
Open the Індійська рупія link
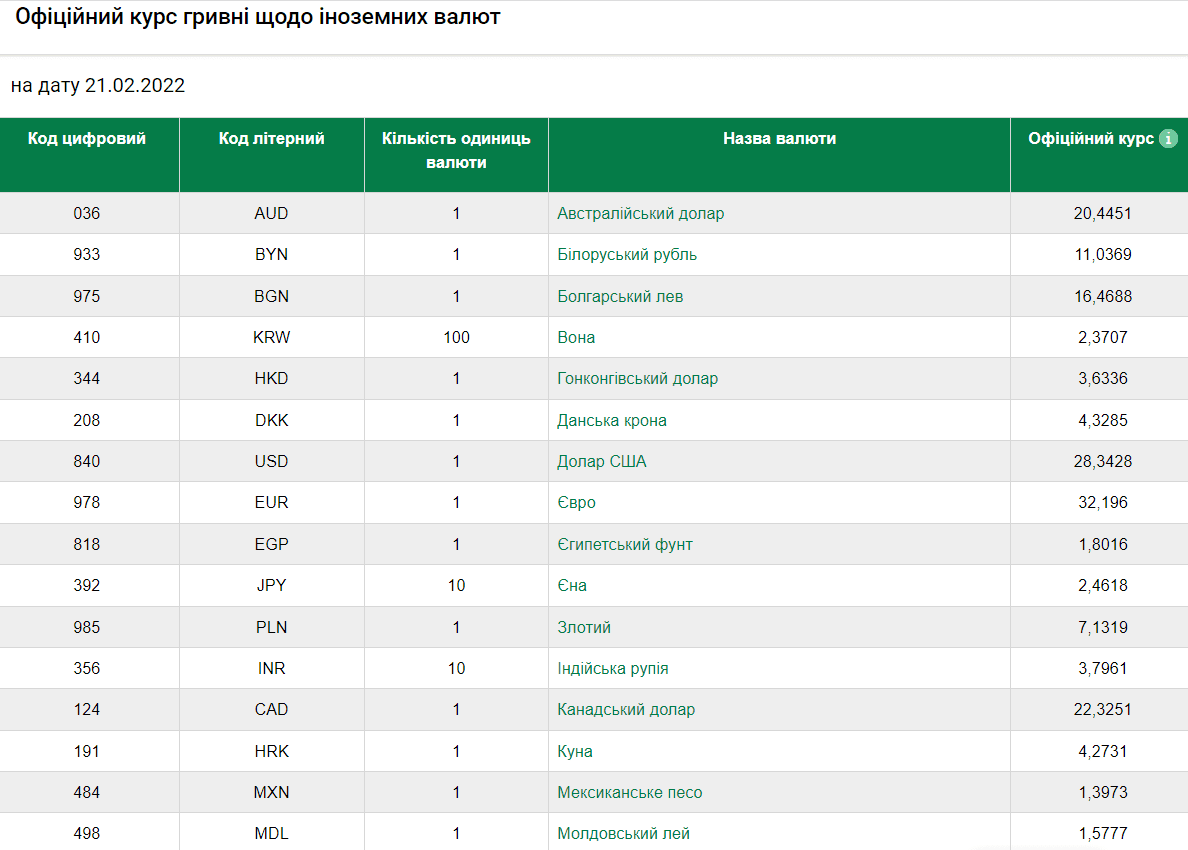tap(612, 668)
